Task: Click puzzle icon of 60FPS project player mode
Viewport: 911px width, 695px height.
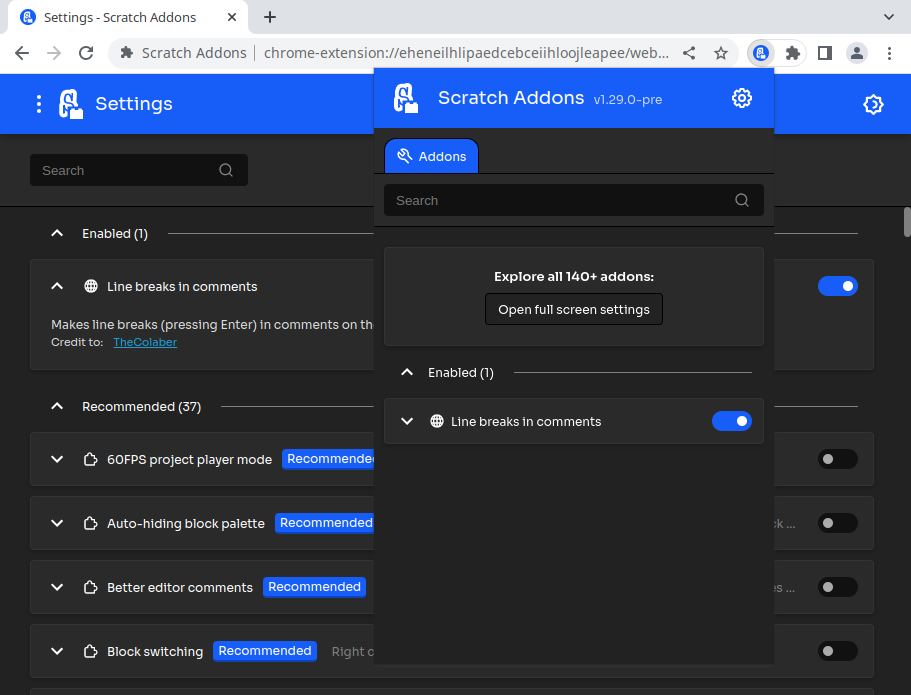Action: click(91, 460)
